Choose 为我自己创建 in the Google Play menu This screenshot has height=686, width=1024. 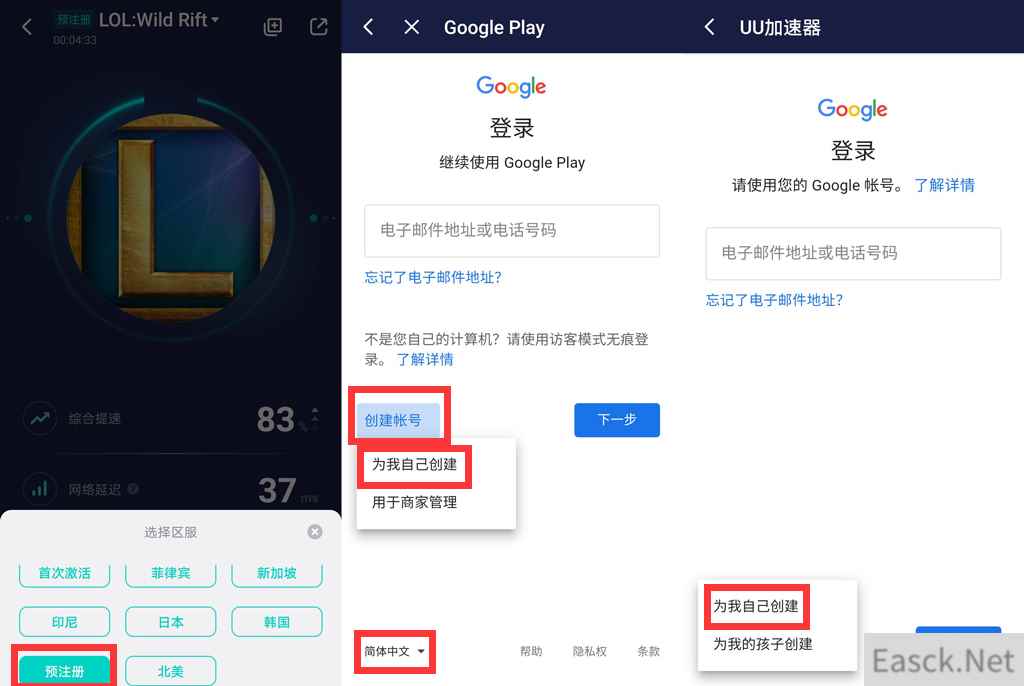[414, 465]
